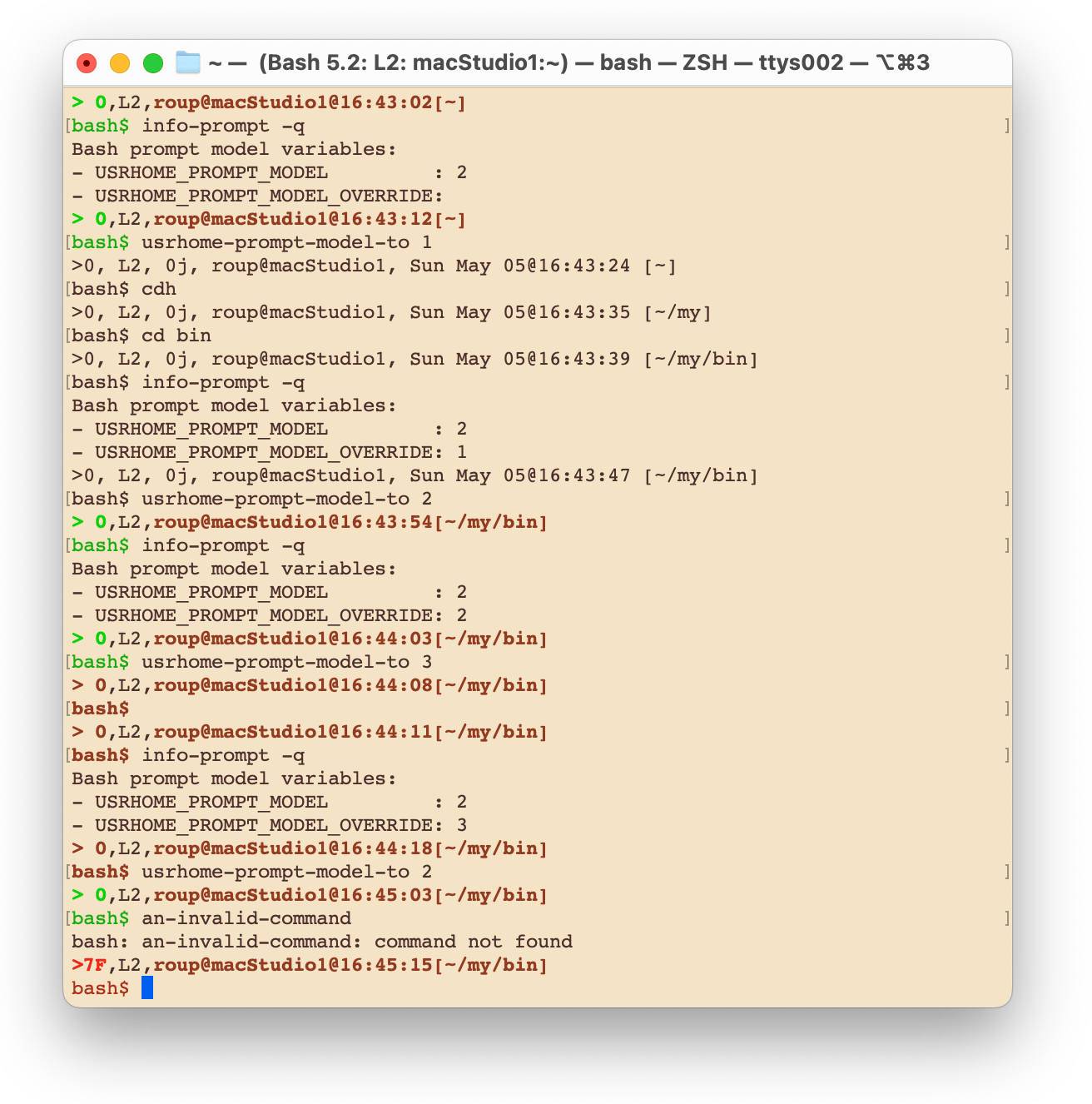Click the 'cd bin' command text

pos(176,336)
